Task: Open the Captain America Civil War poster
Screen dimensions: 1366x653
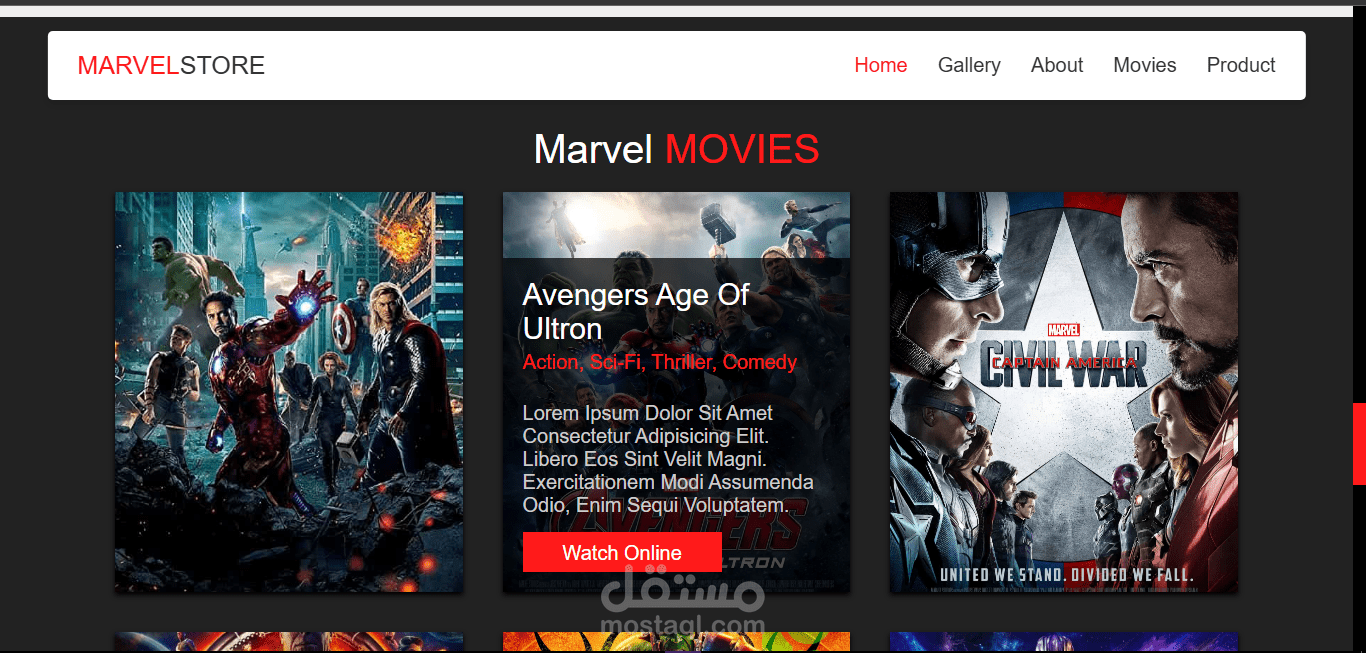Action: pos(1064,392)
